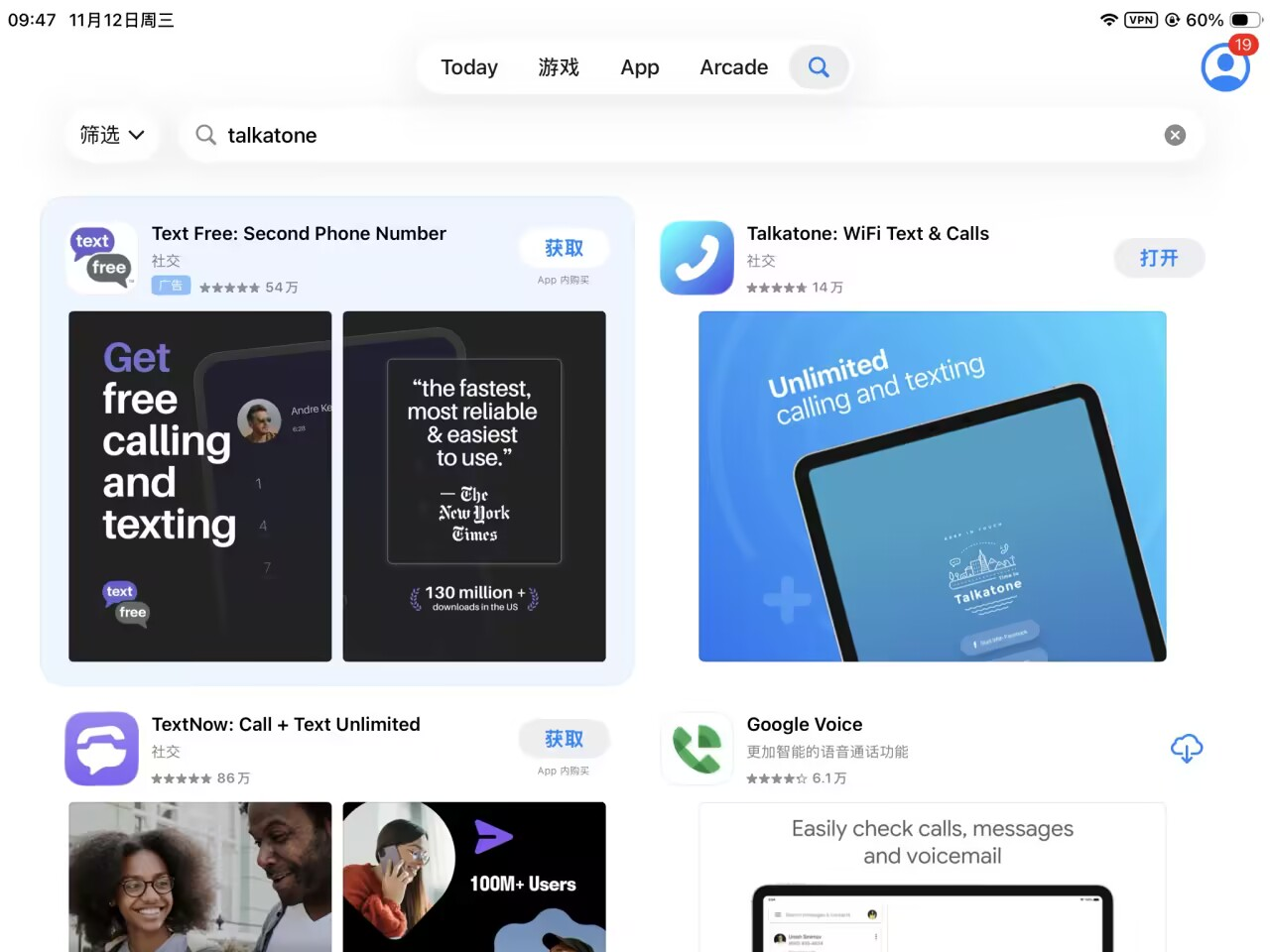Open the Arcade tab
This screenshot has width=1270, height=952.
coord(733,67)
